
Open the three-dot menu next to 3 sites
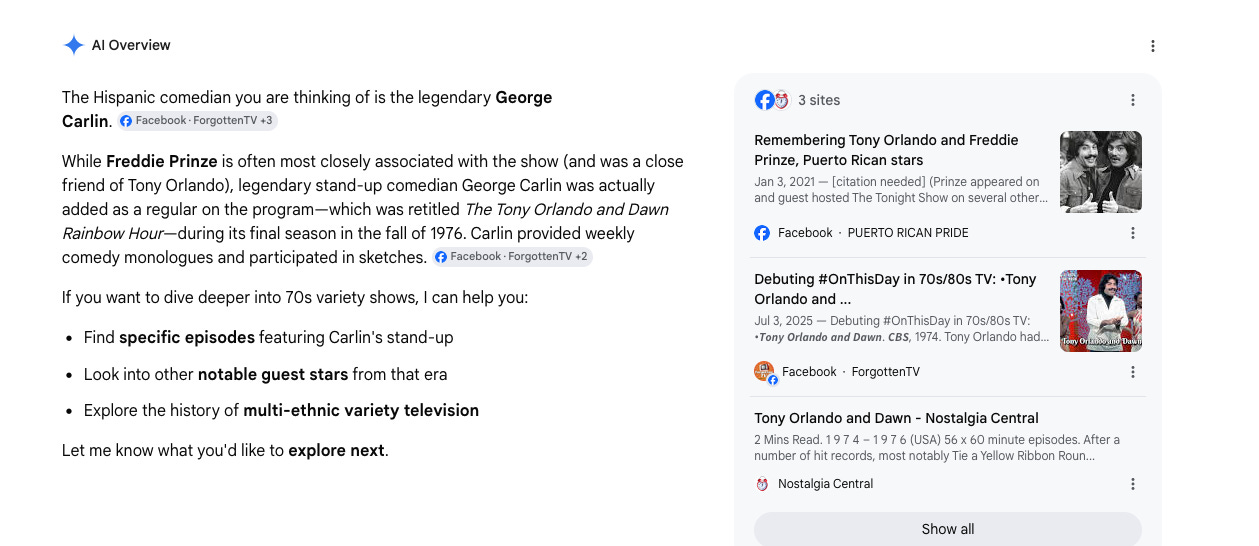[x=1133, y=100]
